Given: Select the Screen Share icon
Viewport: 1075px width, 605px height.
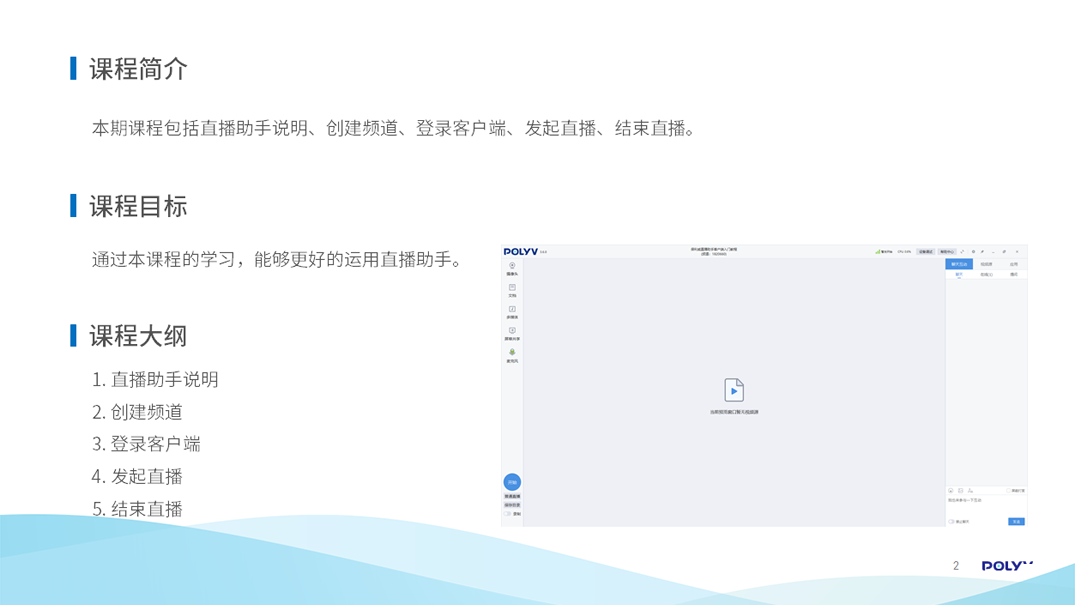Looking at the screenshot, I should (512, 332).
